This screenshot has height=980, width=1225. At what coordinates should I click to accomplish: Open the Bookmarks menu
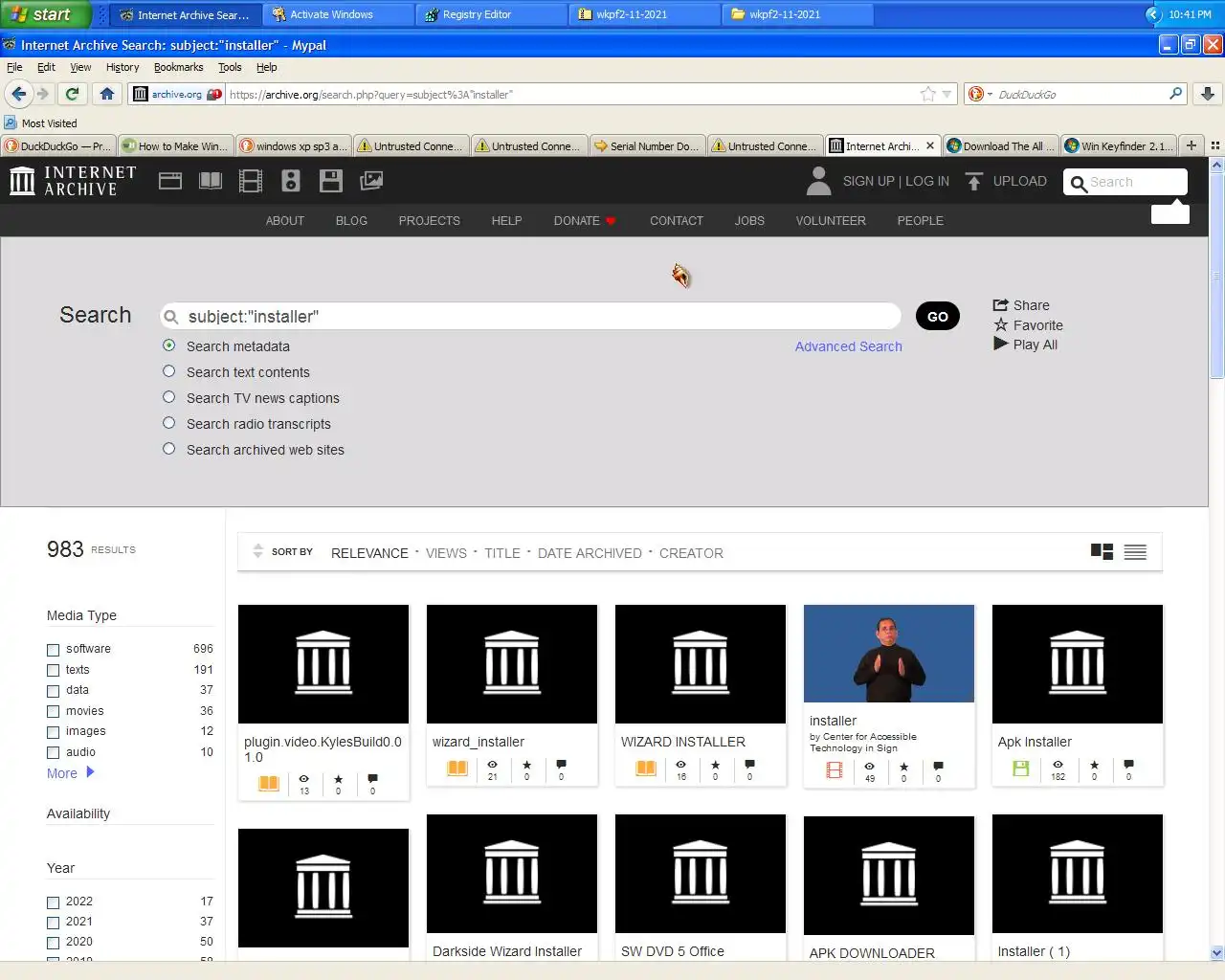(179, 67)
